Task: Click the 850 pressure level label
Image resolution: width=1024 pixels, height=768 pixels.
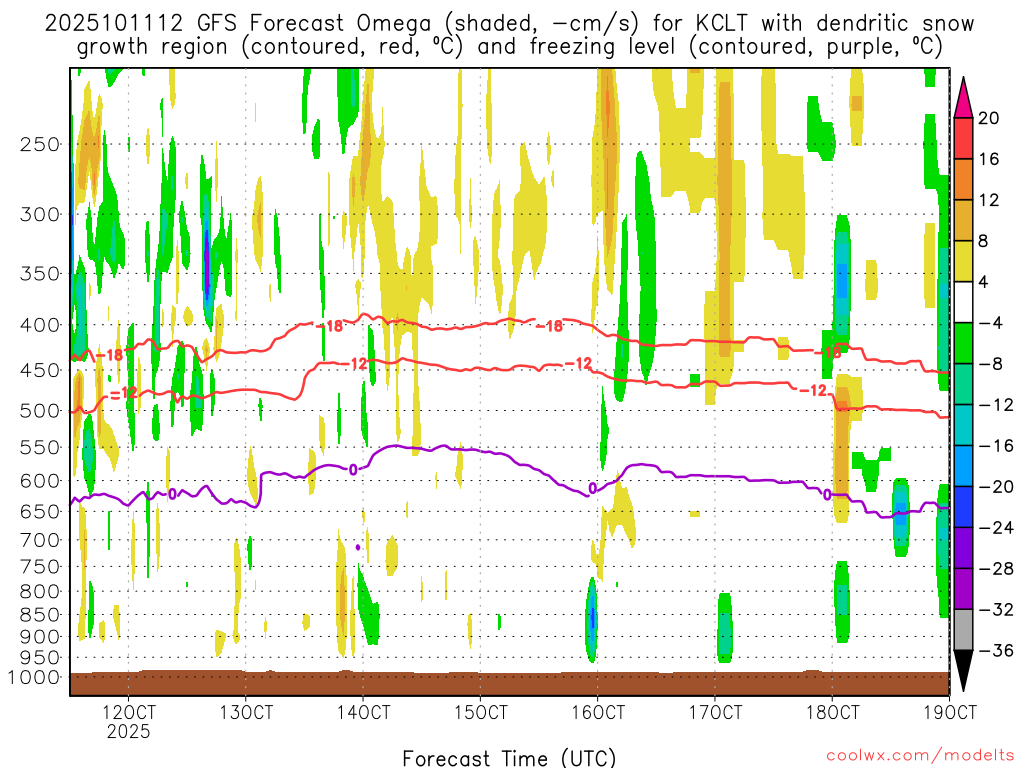Action: pyautogui.click(x=40, y=615)
